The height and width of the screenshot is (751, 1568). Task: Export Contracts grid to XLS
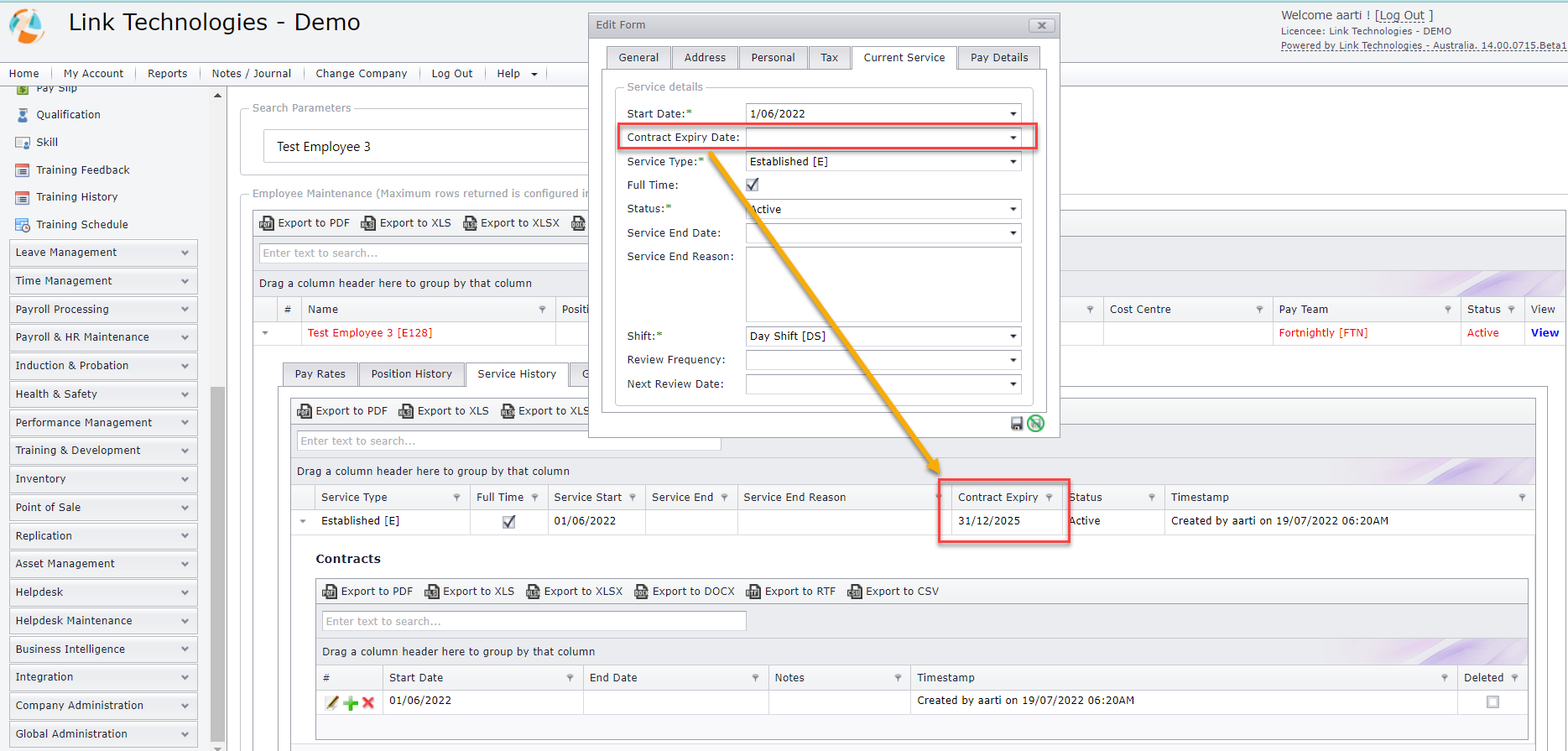click(470, 592)
